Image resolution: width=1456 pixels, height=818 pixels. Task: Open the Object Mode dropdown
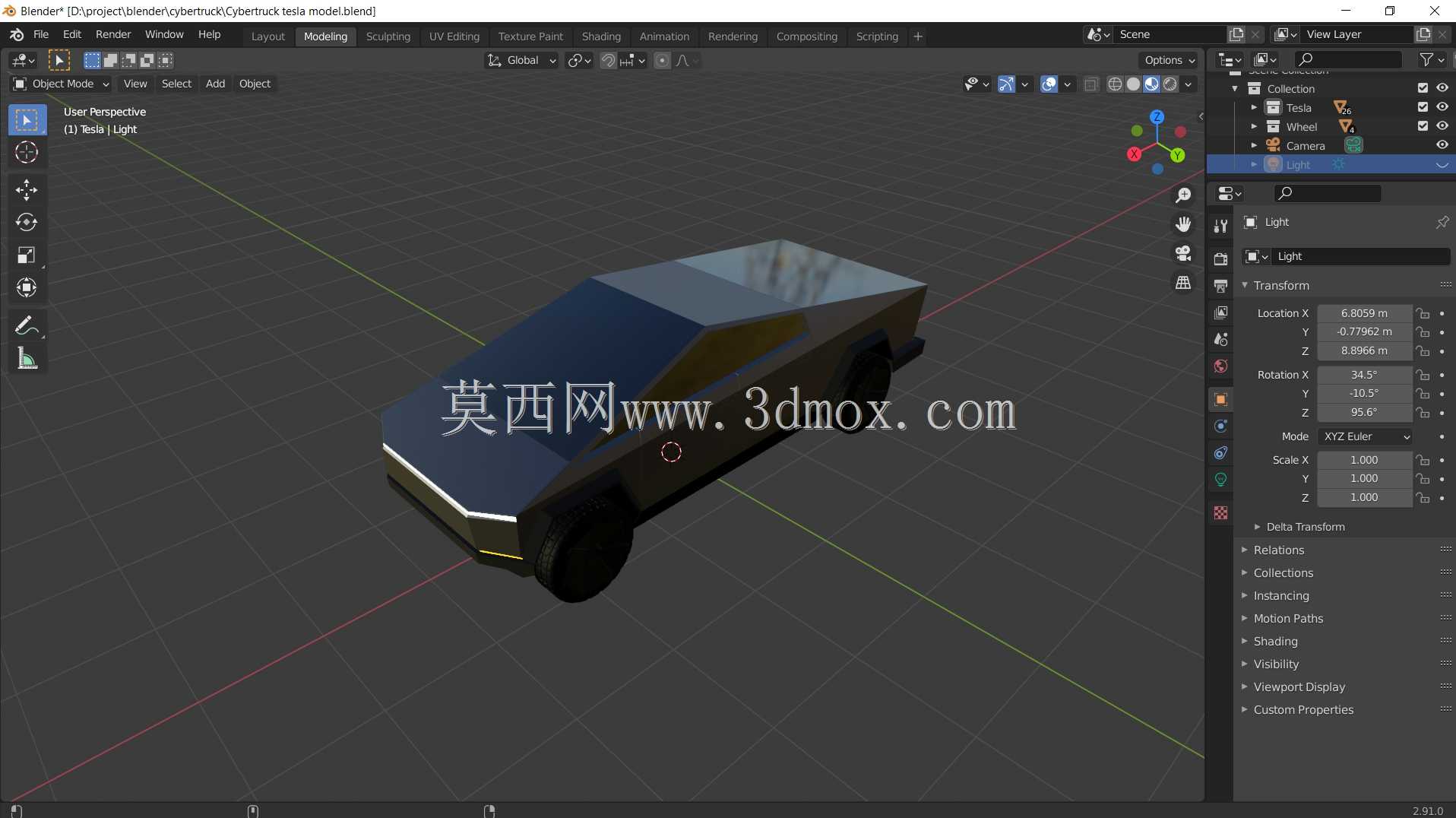coord(61,84)
